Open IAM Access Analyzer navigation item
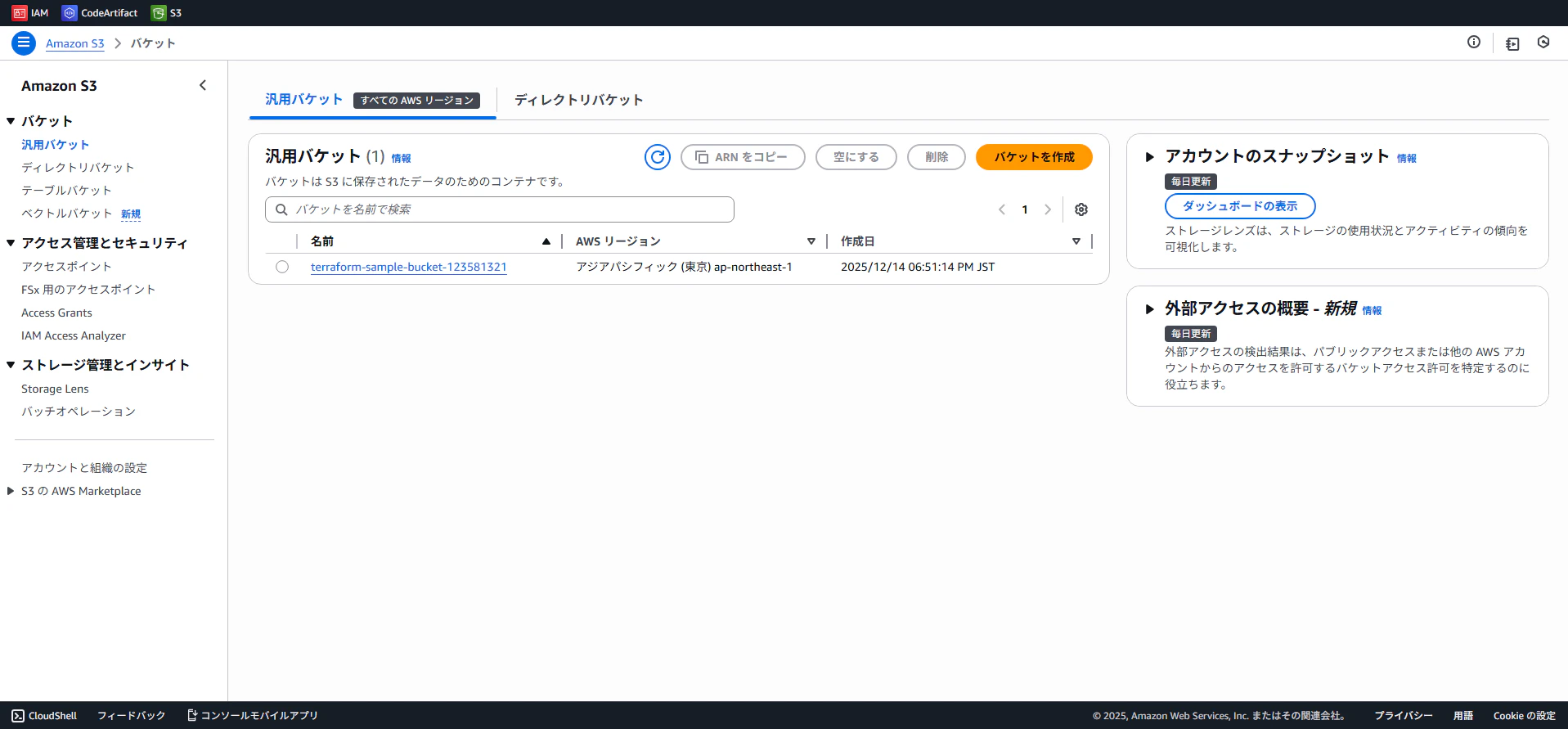This screenshot has width=1568, height=729. point(74,335)
